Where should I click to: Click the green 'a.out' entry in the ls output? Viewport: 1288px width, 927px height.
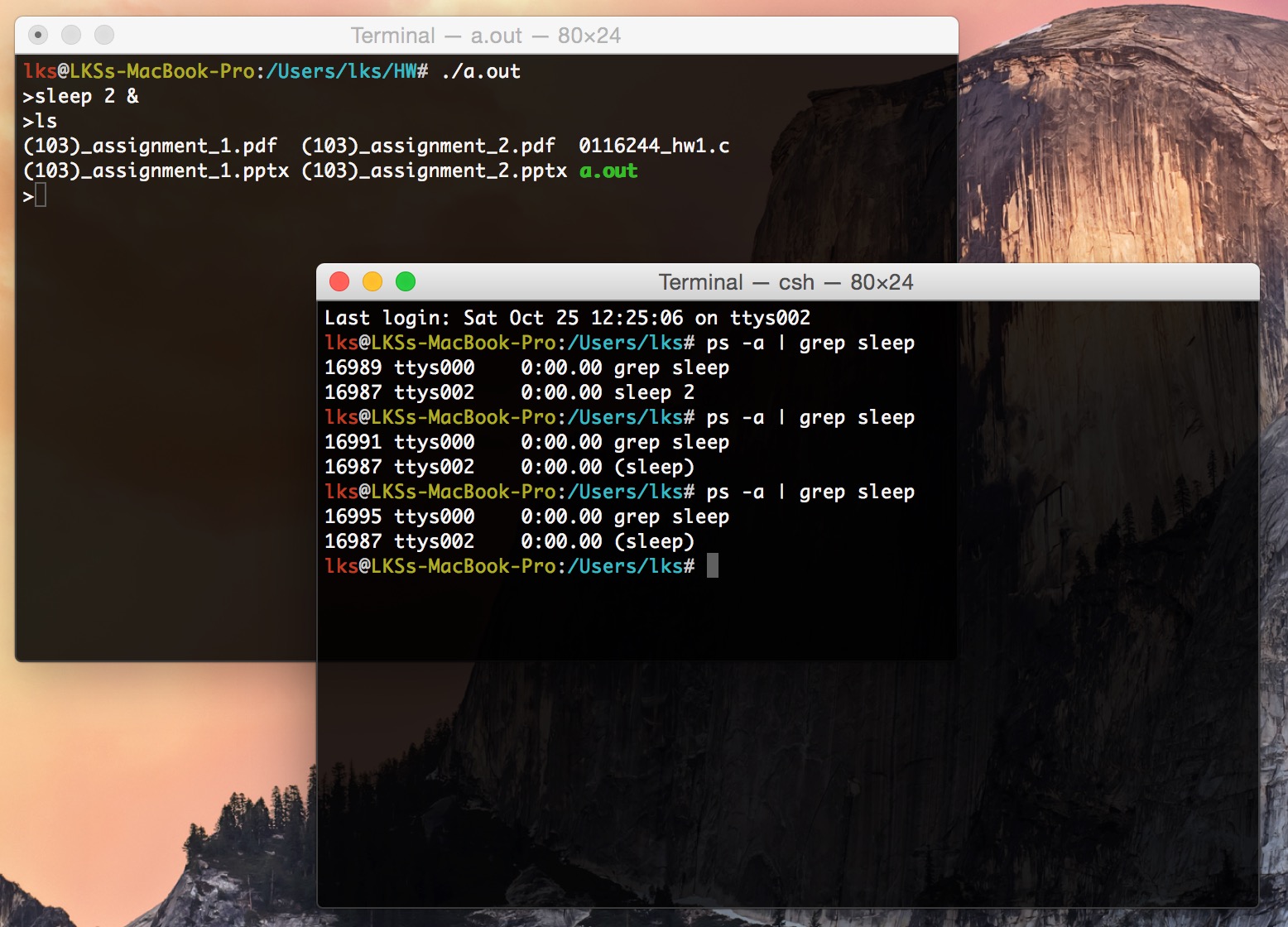coord(608,171)
